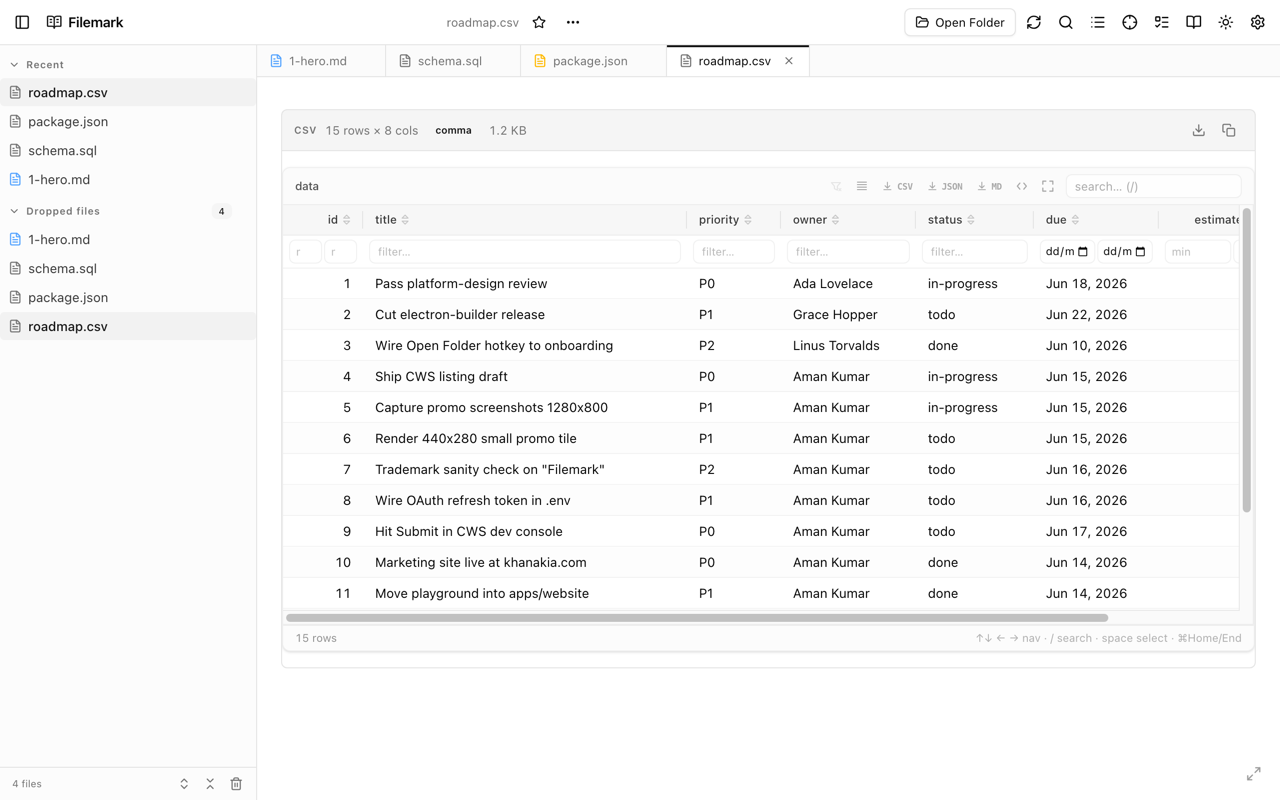
Task: Click the trash icon to clear files
Action: 236,784
